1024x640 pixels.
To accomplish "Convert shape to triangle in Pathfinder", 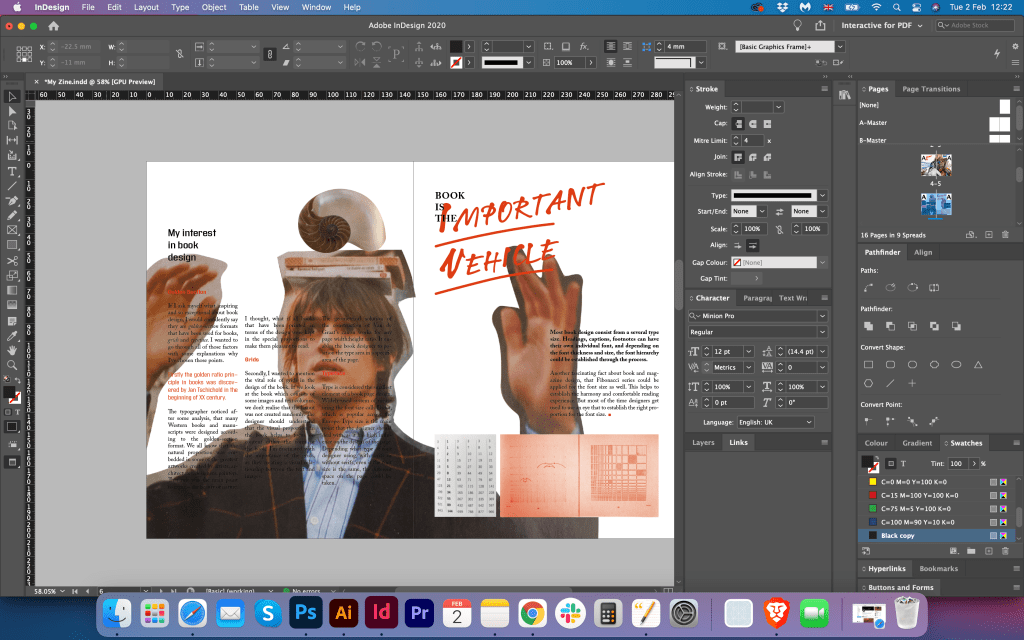I will (x=979, y=364).
